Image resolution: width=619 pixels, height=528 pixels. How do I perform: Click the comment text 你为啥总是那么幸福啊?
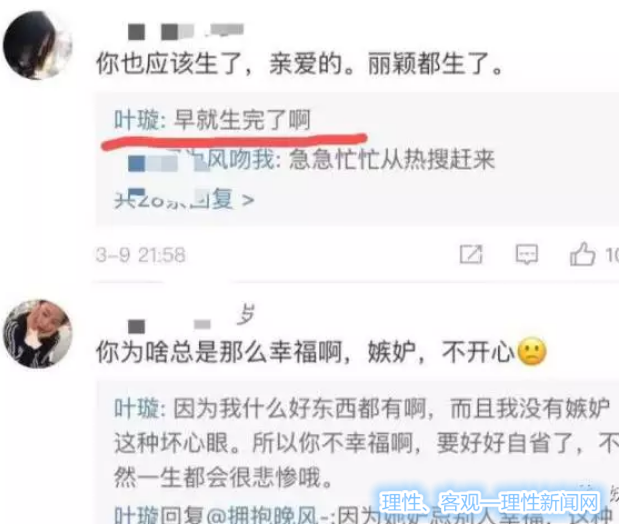click(219, 351)
